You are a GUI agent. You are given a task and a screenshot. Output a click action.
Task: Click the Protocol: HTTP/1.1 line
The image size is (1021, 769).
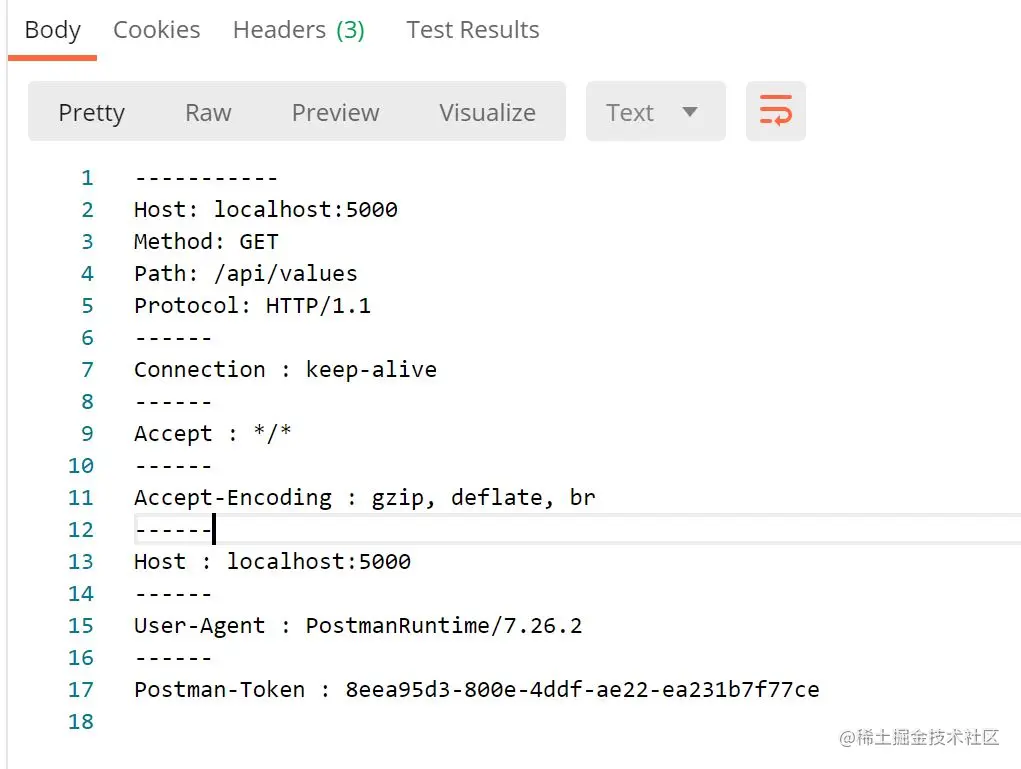(x=252, y=306)
